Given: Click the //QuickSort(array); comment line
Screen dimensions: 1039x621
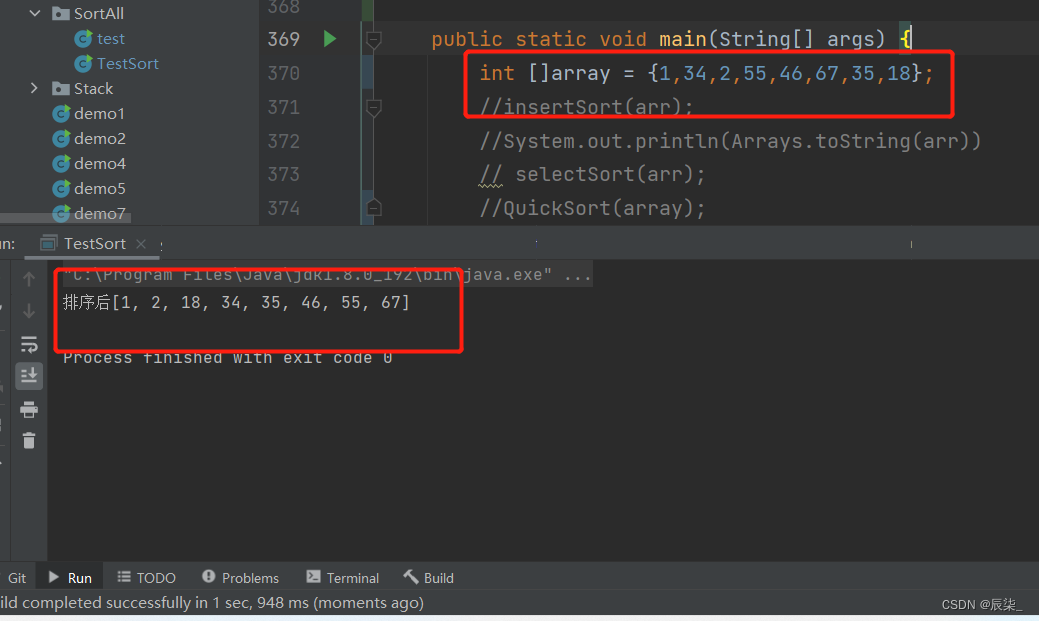Looking at the screenshot, I should [592, 208].
